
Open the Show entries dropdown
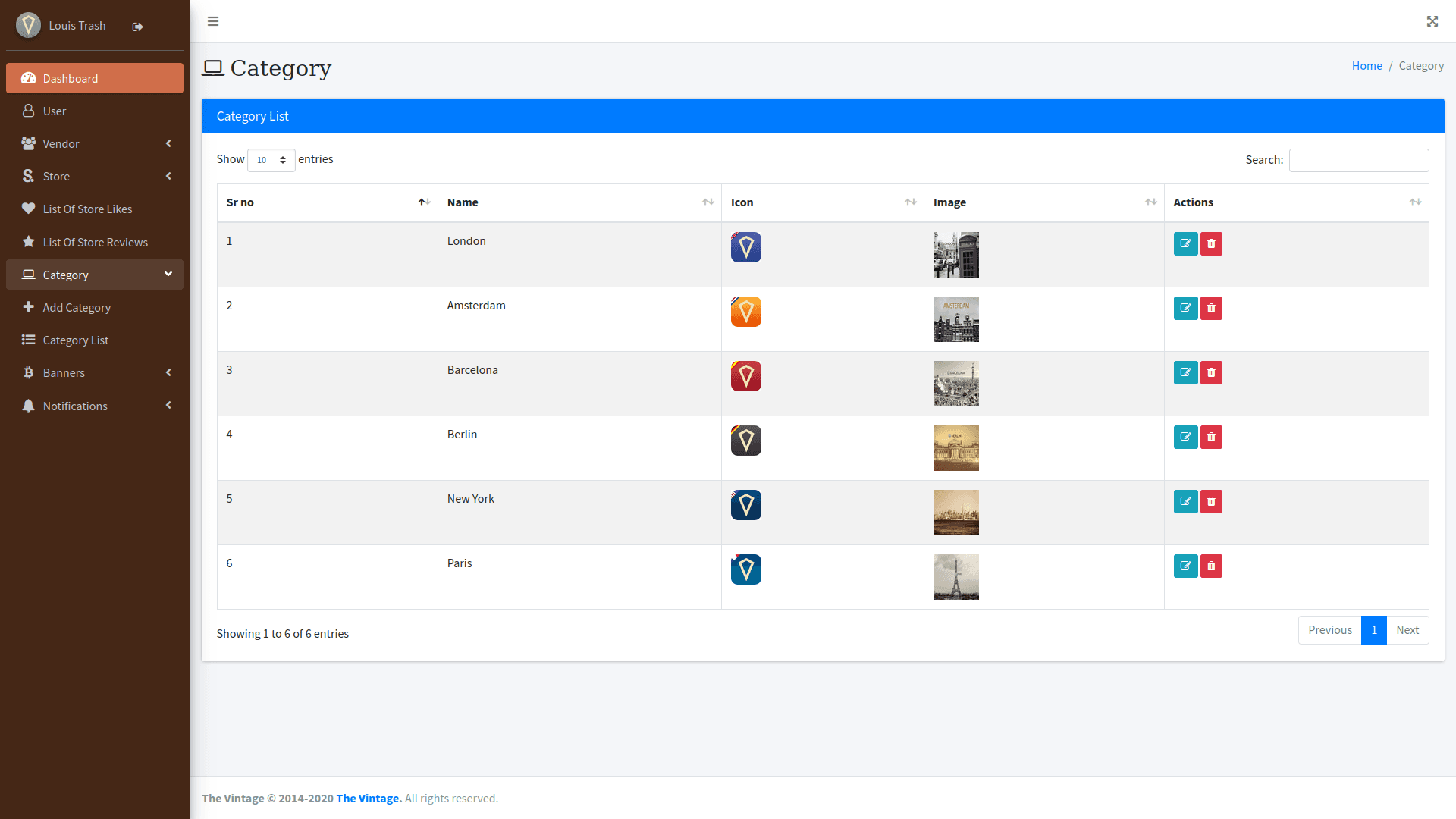coord(271,160)
